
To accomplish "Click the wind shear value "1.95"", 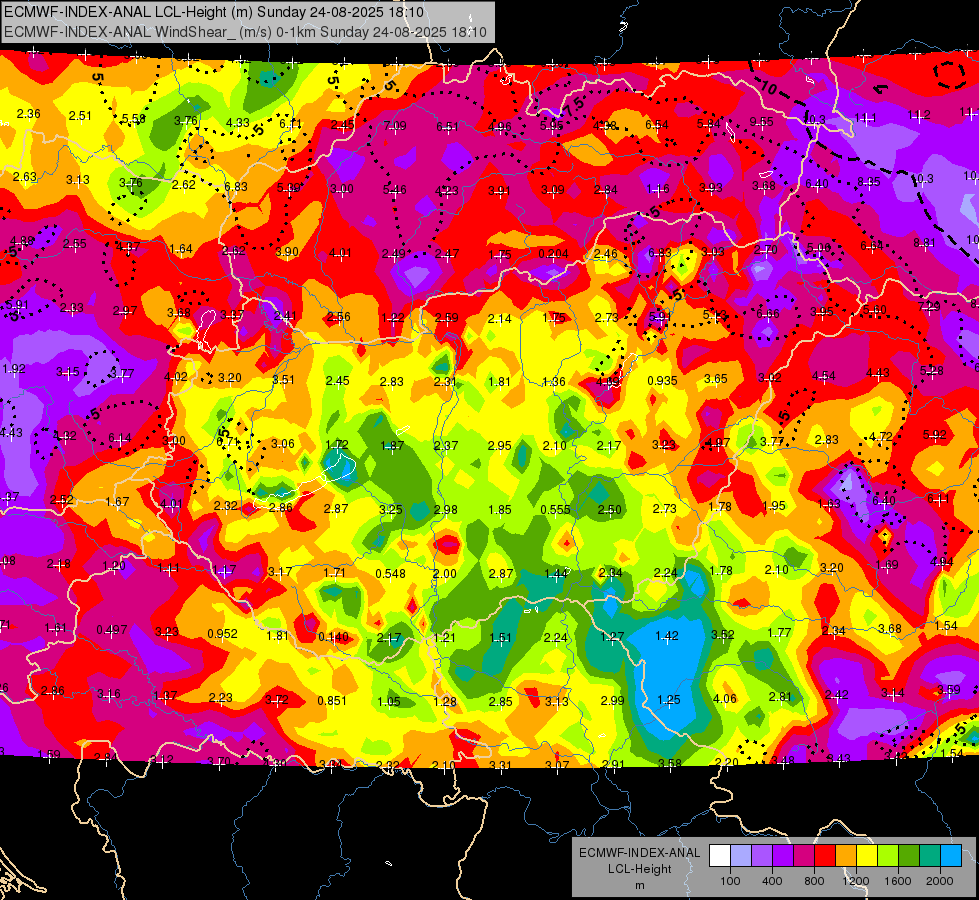I will pos(774,505).
